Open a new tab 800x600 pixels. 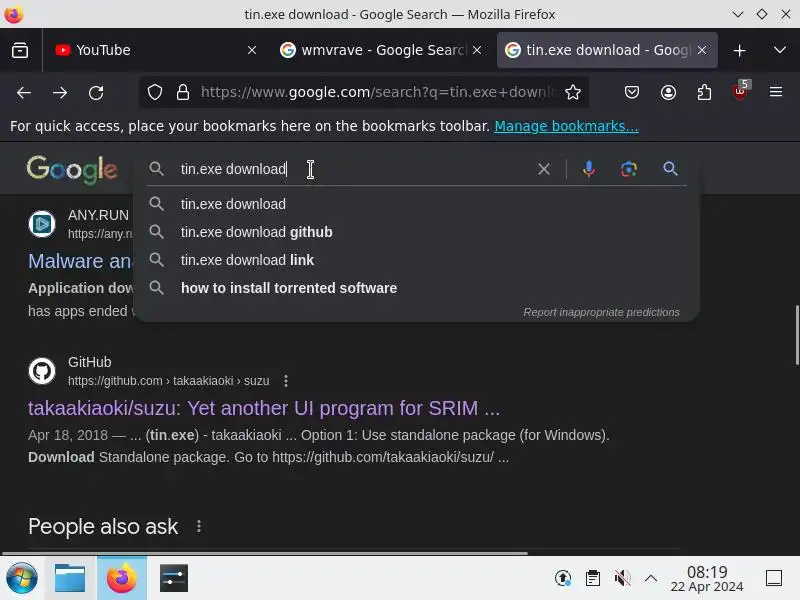tap(739, 51)
